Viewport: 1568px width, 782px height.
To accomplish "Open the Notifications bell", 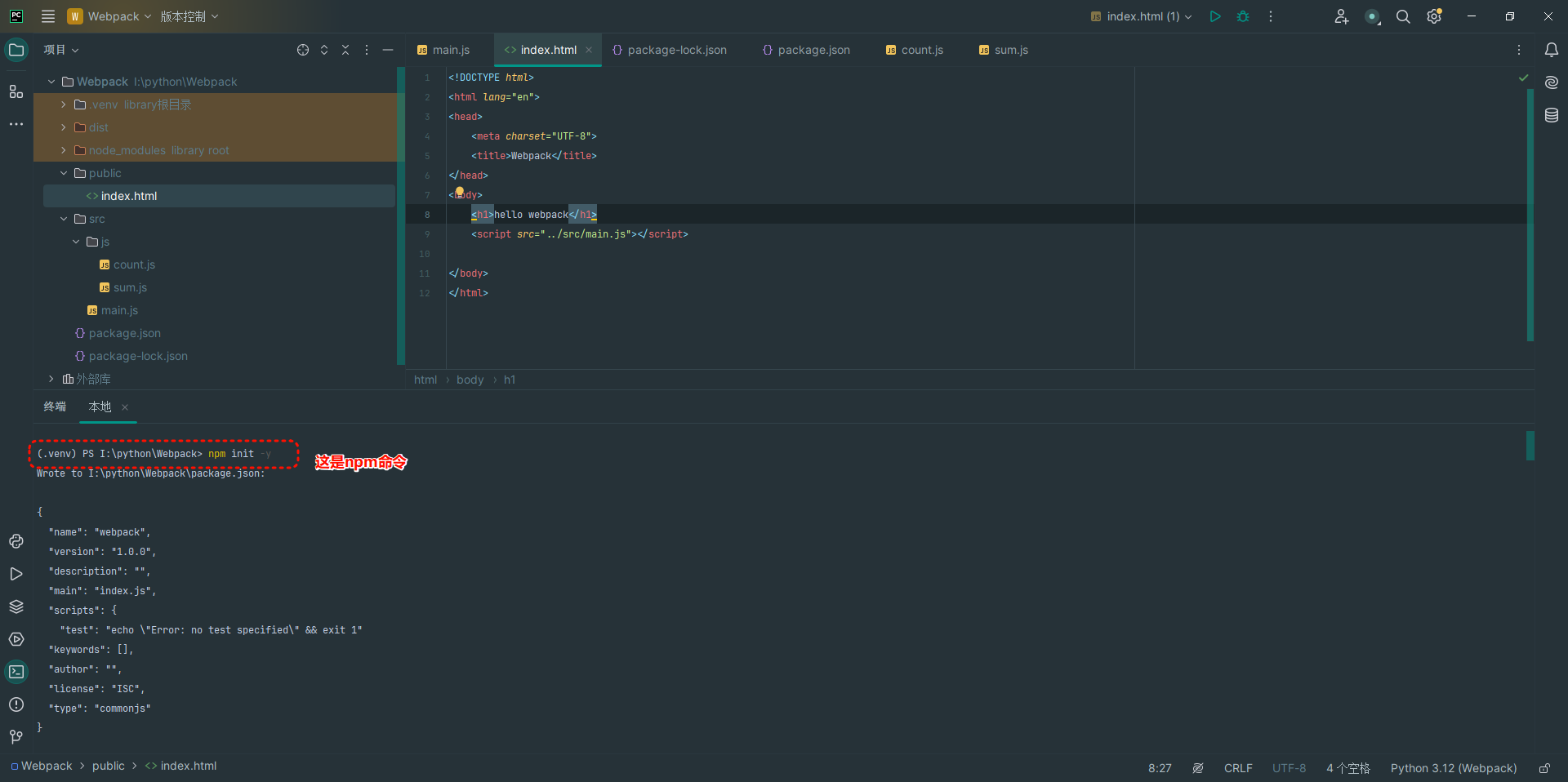I will click(1552, 50).
